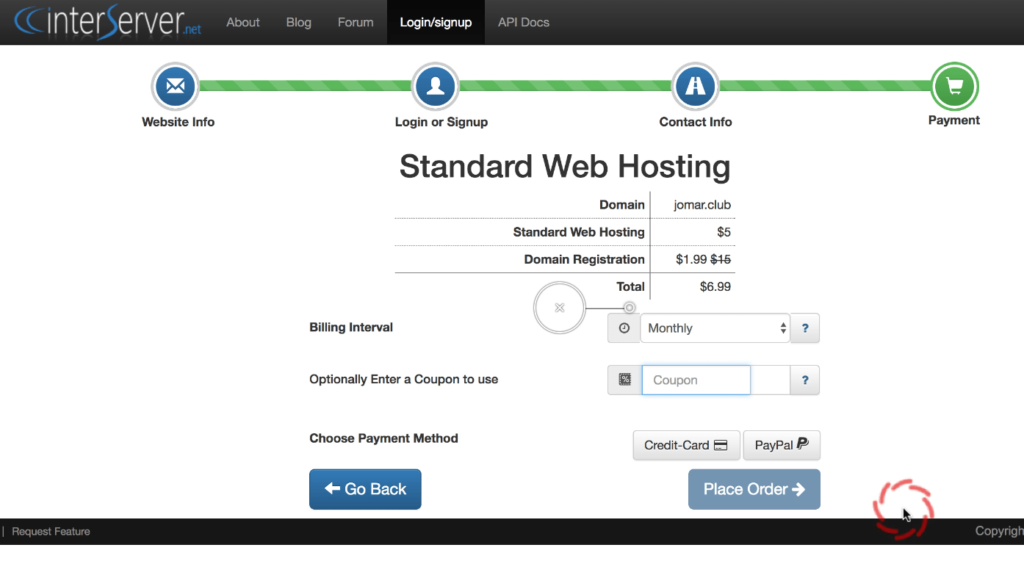Open help for Billing Interval
Screen dimensions: 1024x564
click(805, 328)
